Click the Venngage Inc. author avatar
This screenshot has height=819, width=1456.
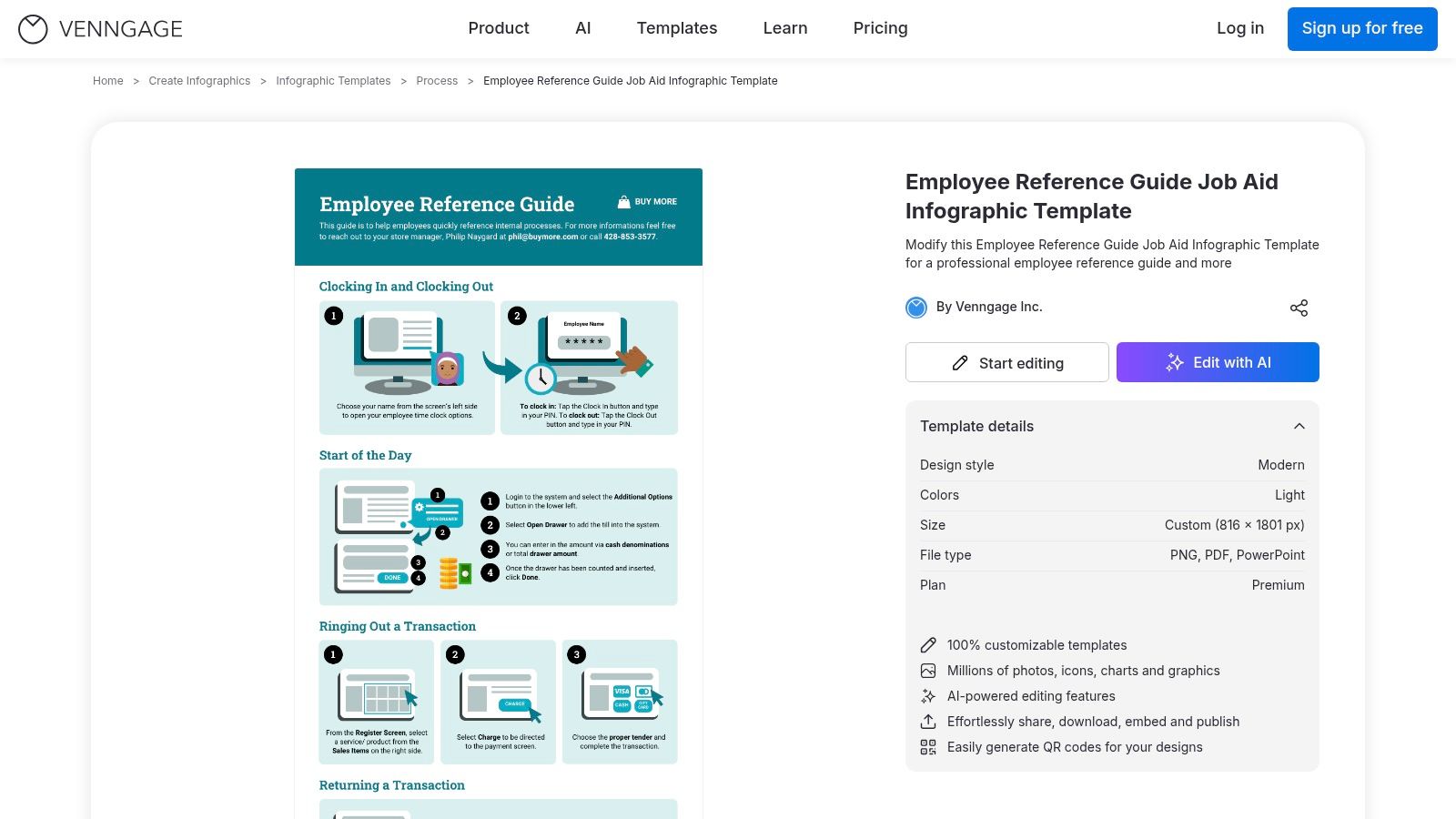click(x=916, y=308)
